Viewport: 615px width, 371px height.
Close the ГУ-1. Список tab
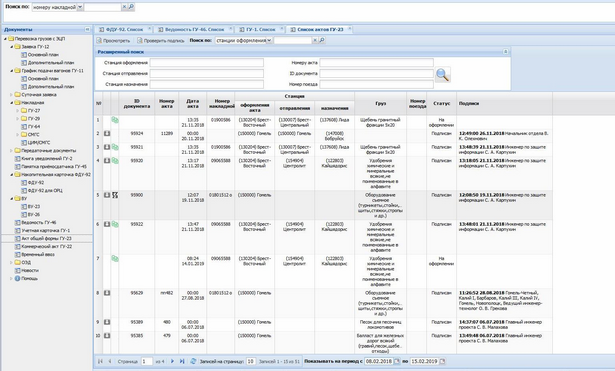click(x=282, y=29)
